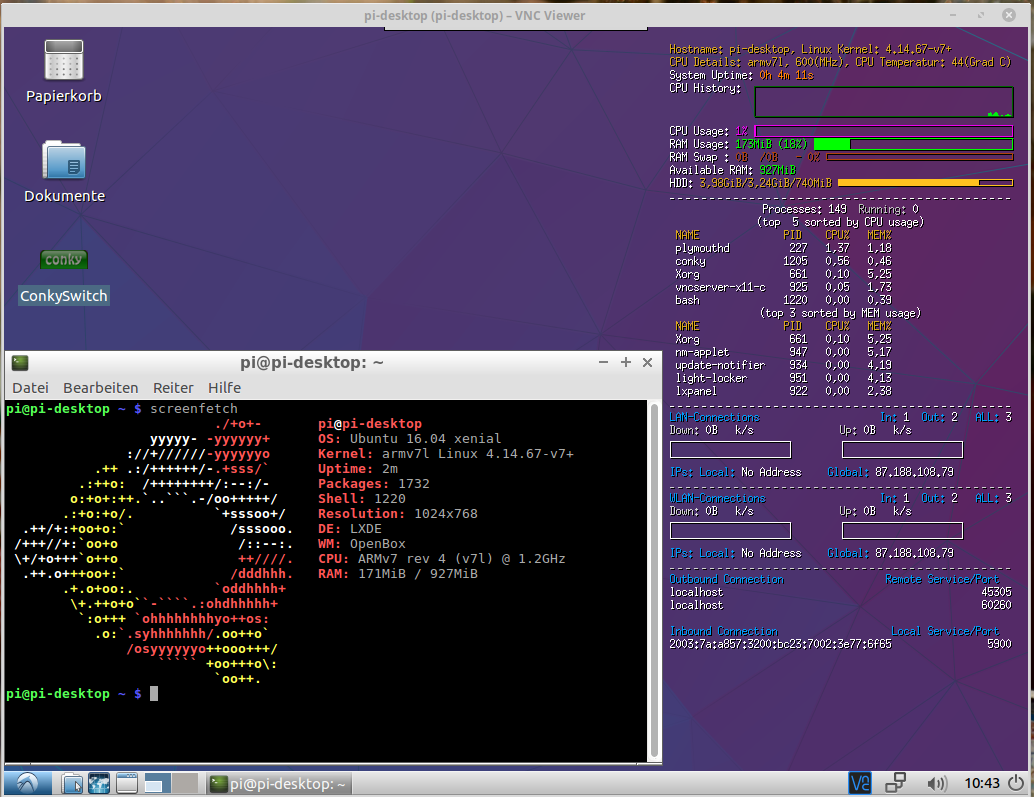Viewport: 1034px width, 797px height.
Task: Click the volume speaker tray icon
Action: coord(937,783)
